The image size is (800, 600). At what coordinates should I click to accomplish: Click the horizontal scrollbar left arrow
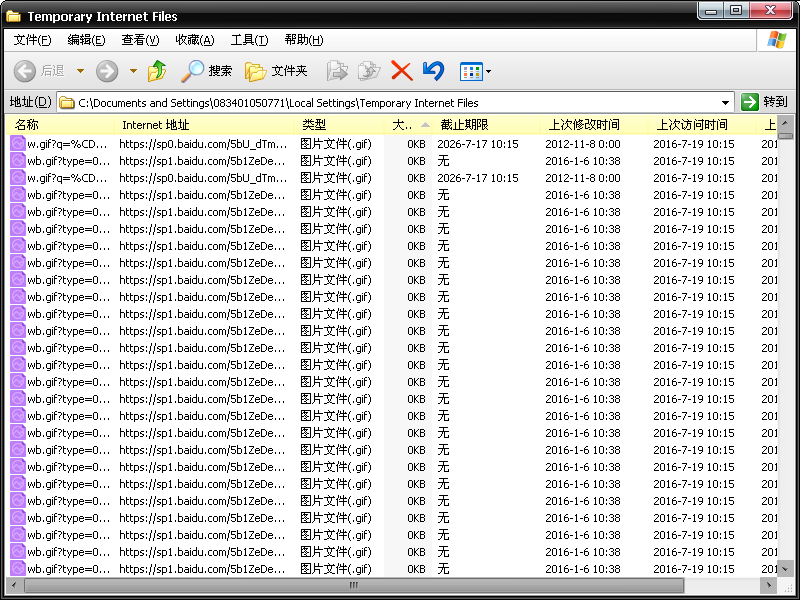click(x=14, y=585)
